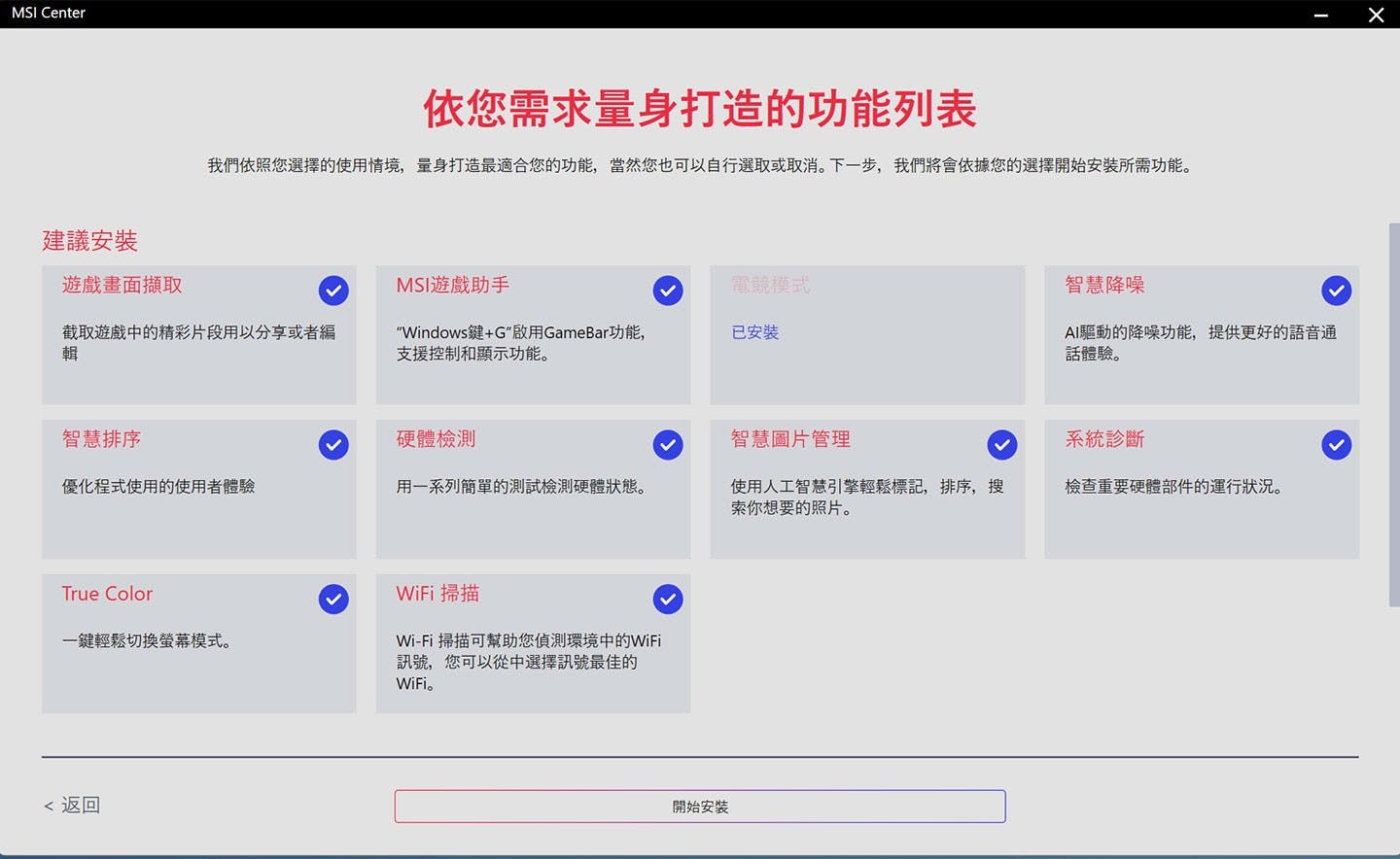Click the True Color card title
Screen dimensions: 1400x859
tap(107, 594)
